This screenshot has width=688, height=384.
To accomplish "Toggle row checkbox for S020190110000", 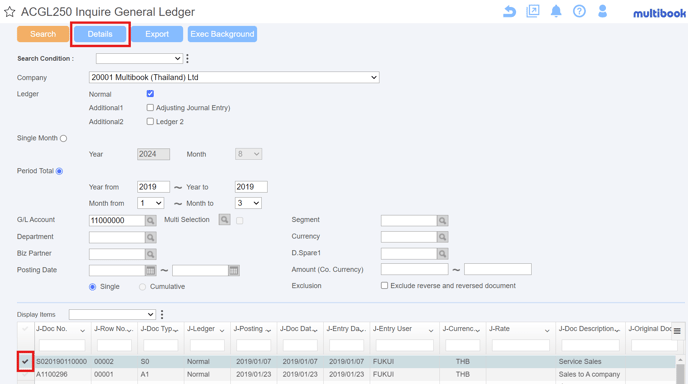I will (25, 362).
